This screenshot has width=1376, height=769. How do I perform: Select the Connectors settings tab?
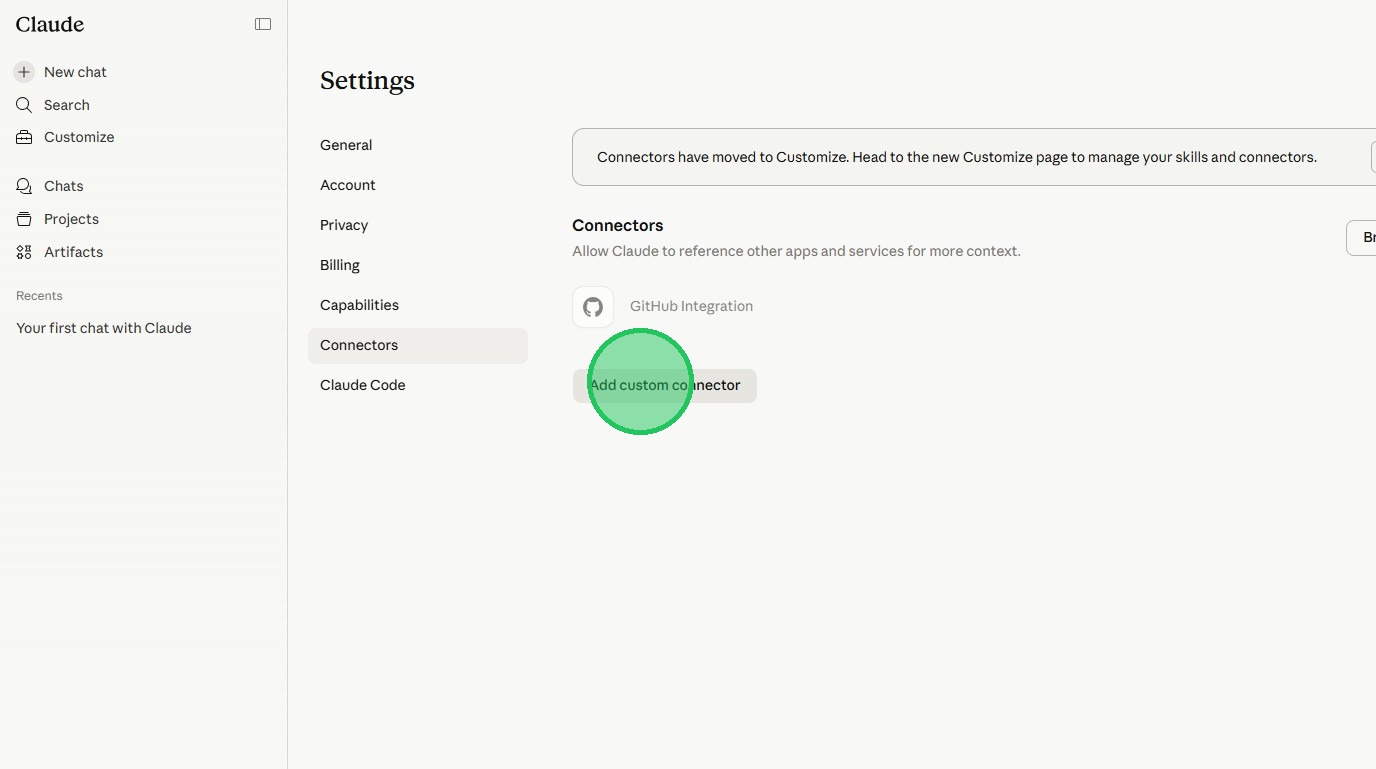click(x=418, y=345)
